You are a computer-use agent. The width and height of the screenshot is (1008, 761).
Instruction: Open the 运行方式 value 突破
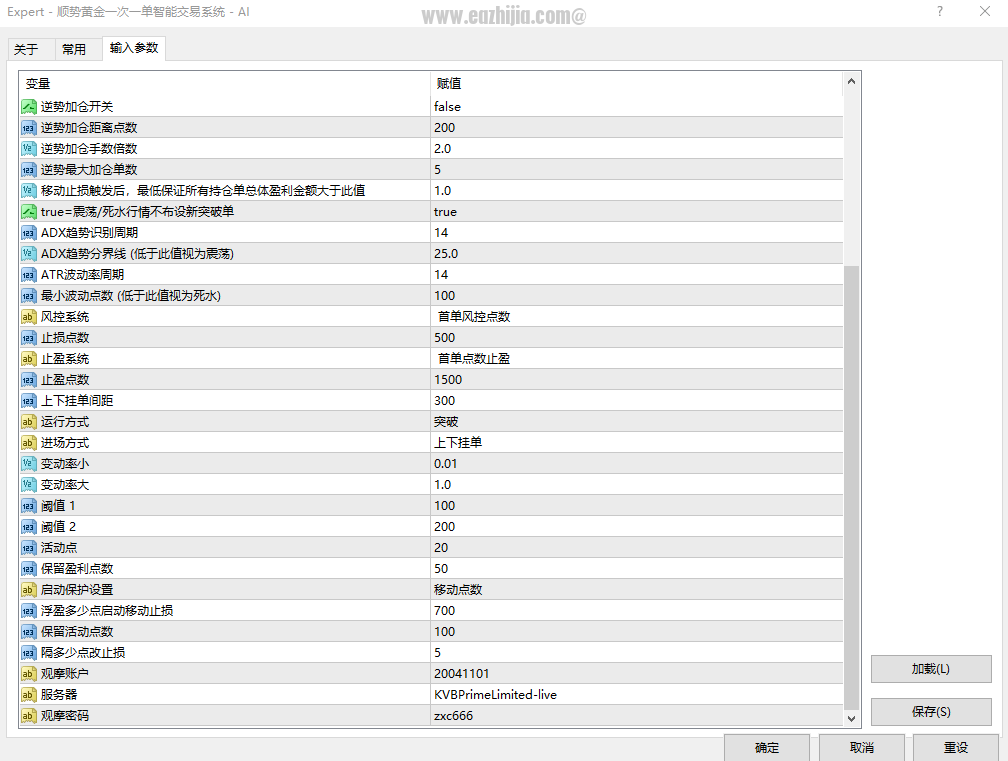point(446,422)
